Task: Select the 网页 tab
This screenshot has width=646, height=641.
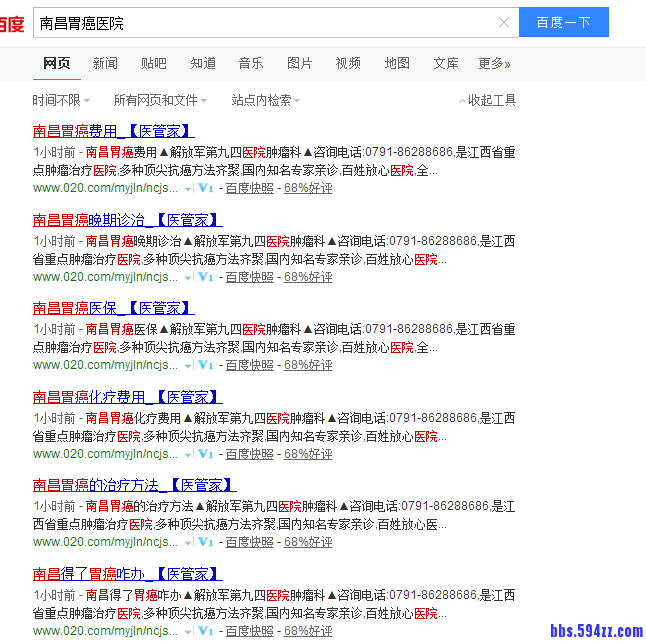Action: [x=57, y=63]
